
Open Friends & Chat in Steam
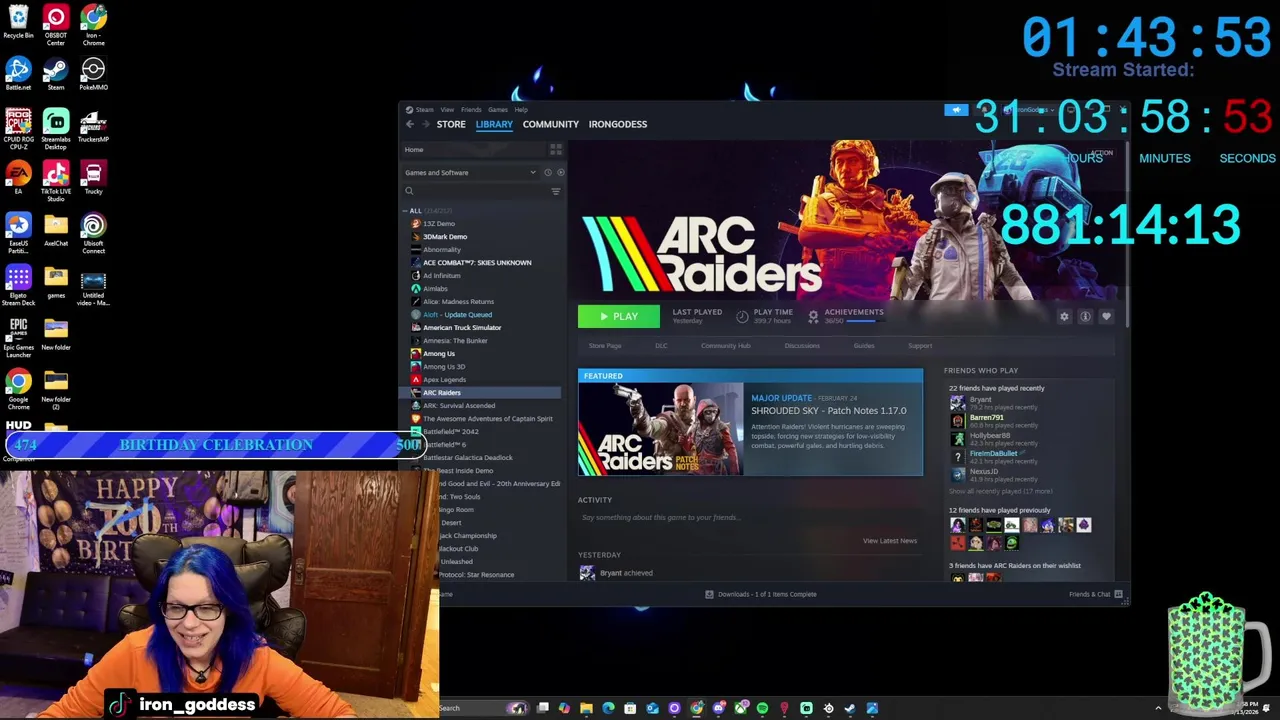coord(1096,594)
